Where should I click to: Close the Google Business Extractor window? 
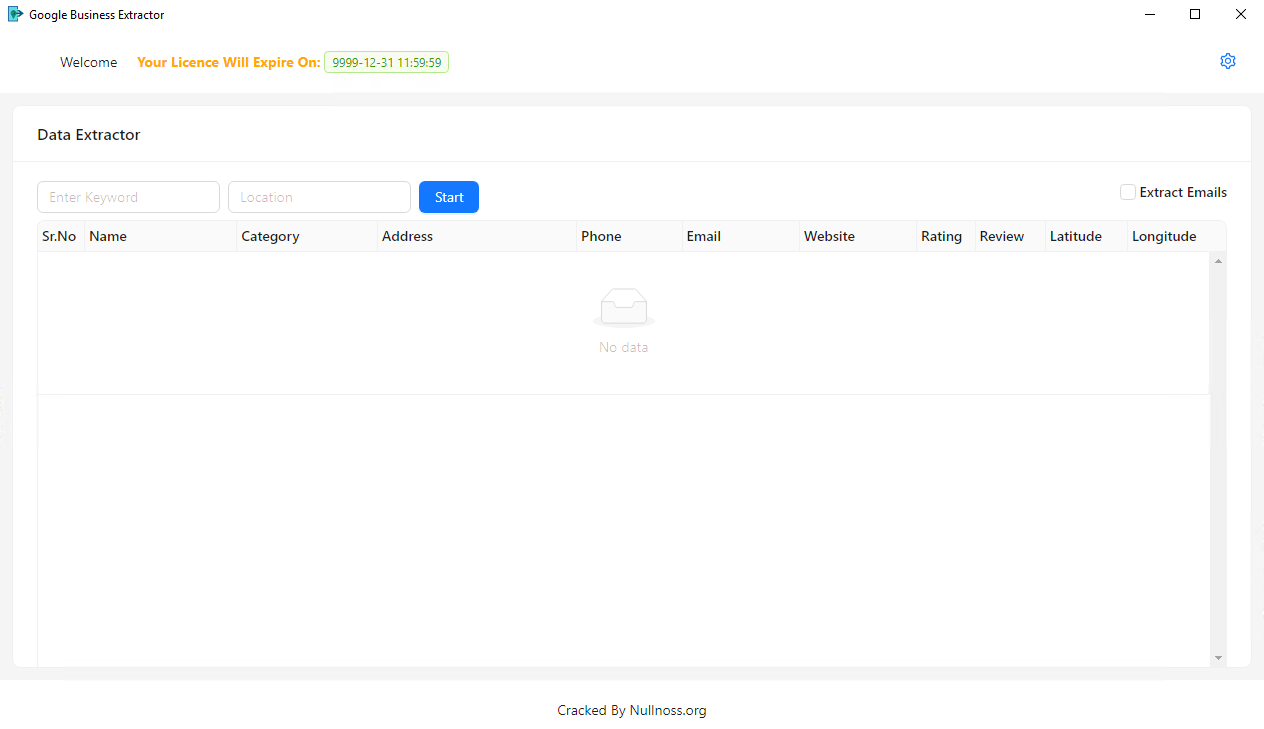1241,14
